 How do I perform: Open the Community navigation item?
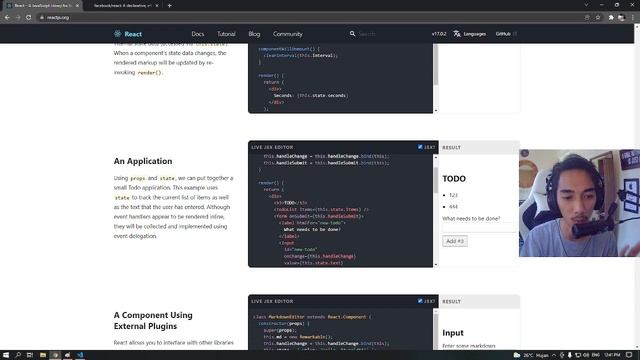tap(288, 34)
